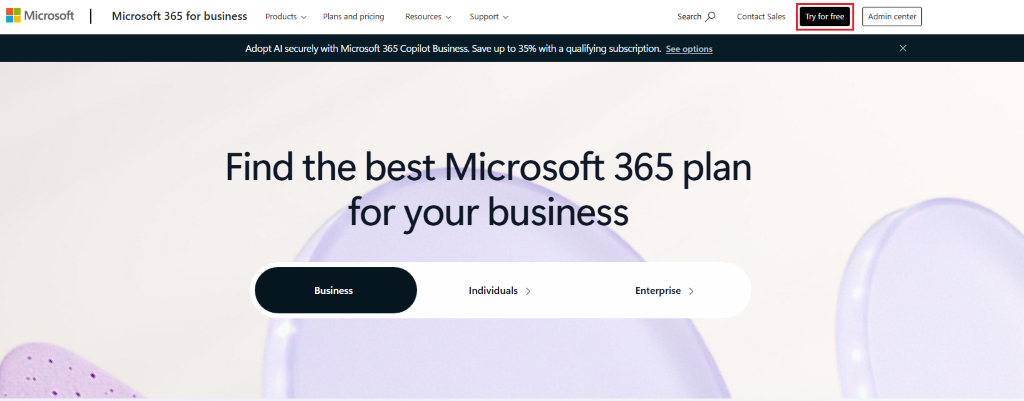Open search via the magnifier icon
Screen dimensions: 1024x401
(x=711, y=16)
